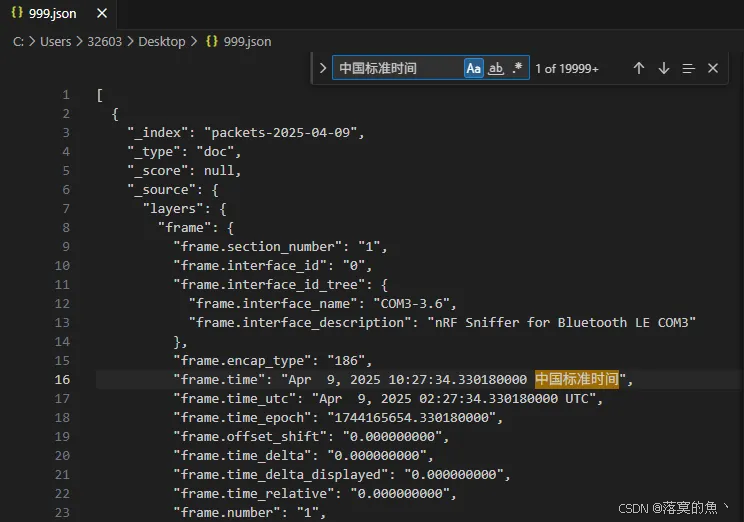Click "frame.encap_type" key
This screenshot has height=522, width=744.
click(x=242, y=361)
